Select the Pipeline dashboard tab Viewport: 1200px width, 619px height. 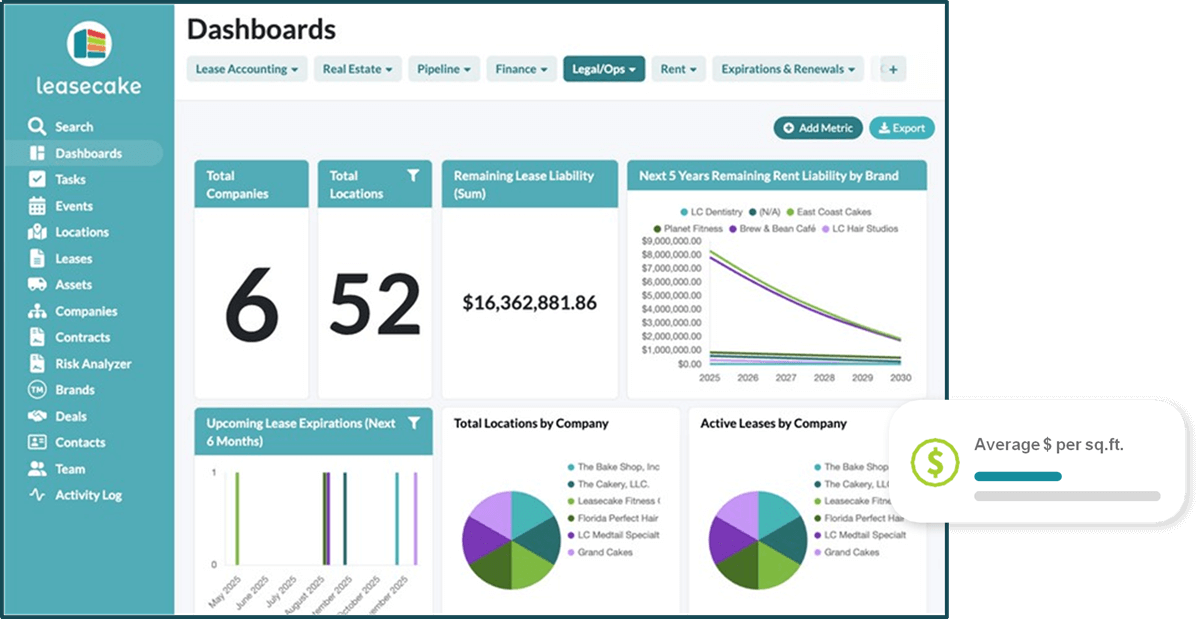coord(444,70)
